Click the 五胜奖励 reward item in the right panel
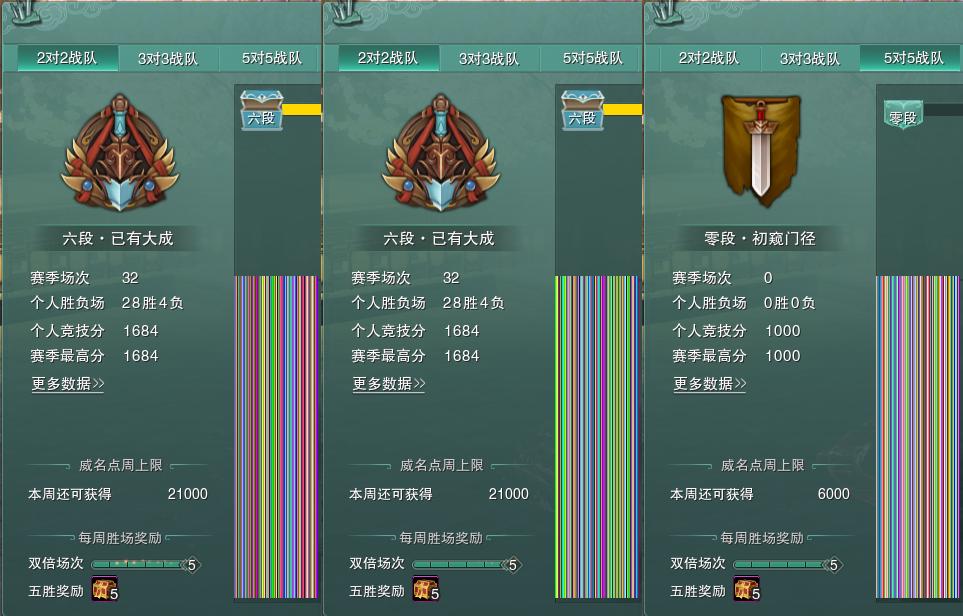This screenshot has width=963, height=616. pos(746,588)
